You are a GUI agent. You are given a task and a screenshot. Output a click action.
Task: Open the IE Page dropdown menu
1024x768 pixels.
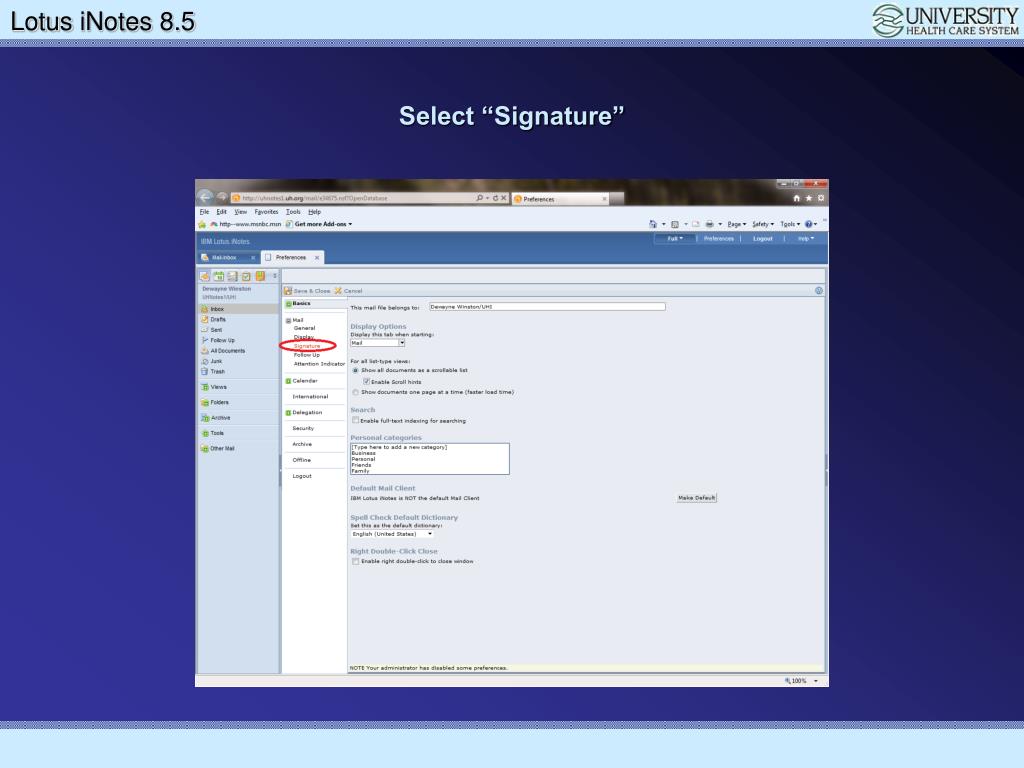click(737, 224)
